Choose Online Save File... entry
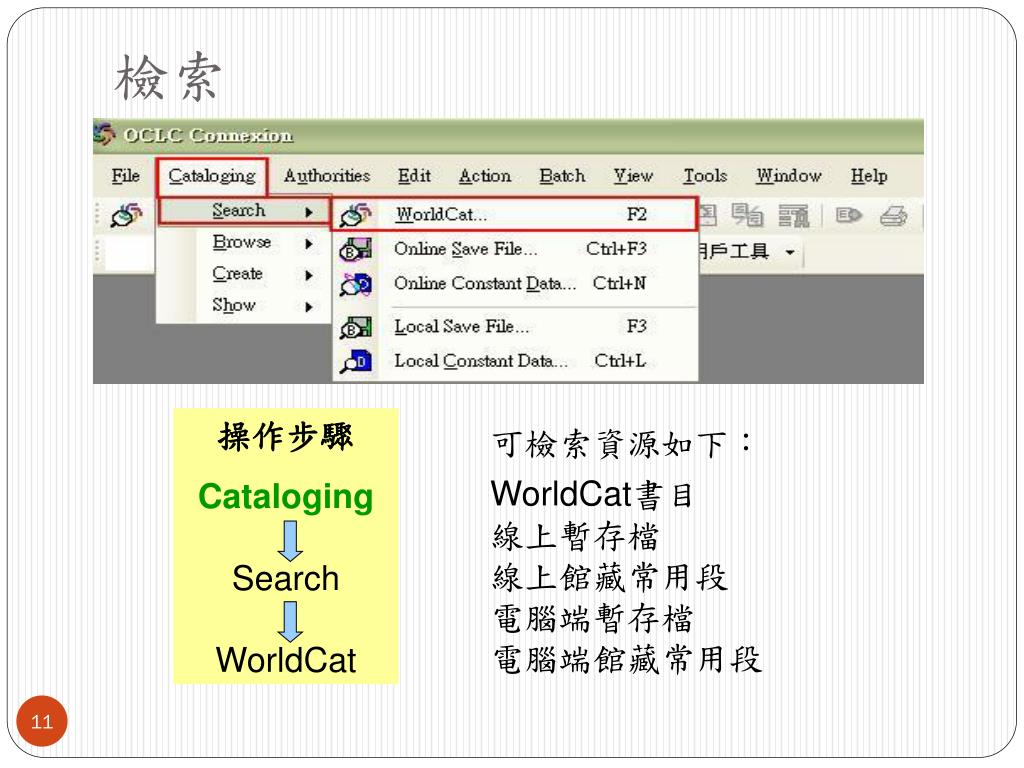 point(515,249)
